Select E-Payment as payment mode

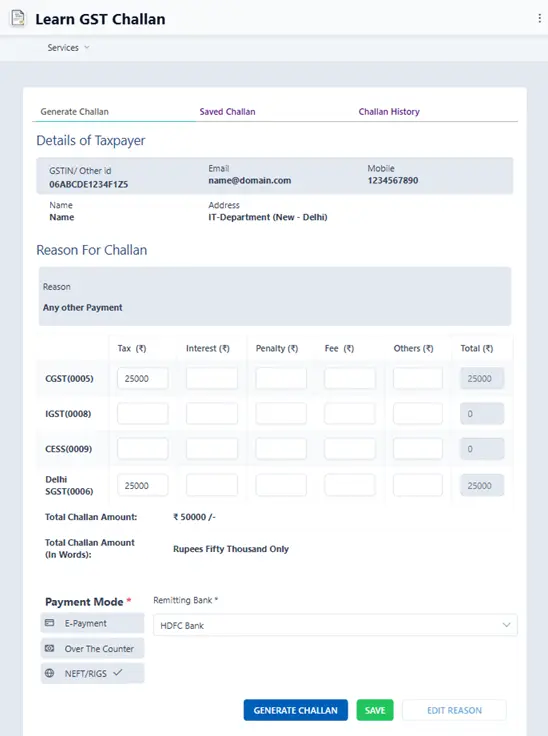click(93, 623)
